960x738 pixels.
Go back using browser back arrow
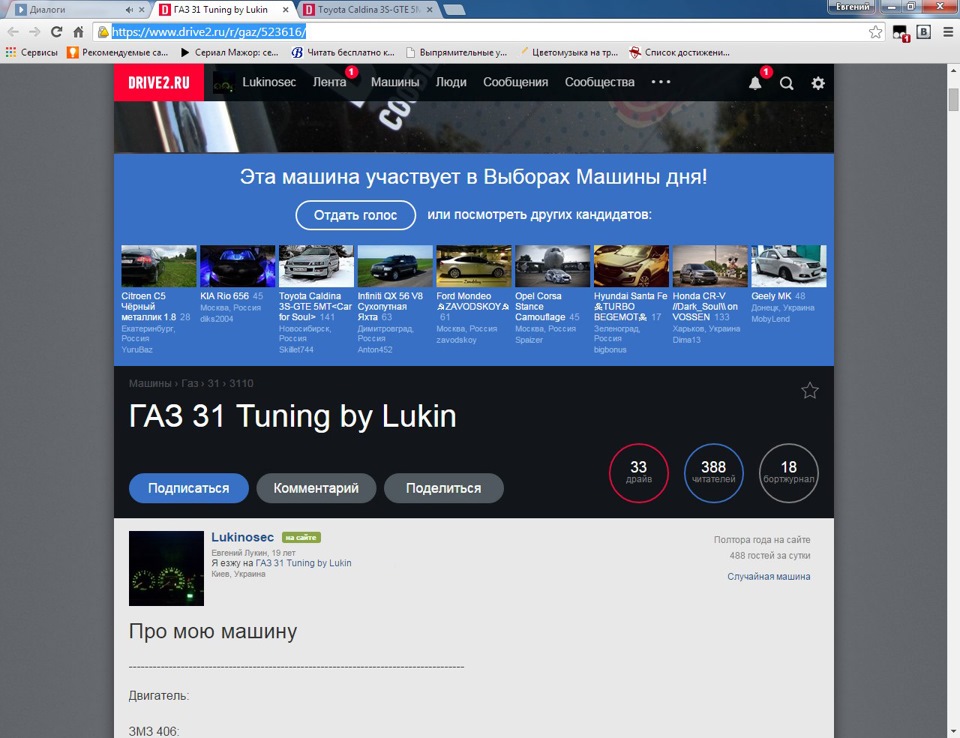coord(13,32)
